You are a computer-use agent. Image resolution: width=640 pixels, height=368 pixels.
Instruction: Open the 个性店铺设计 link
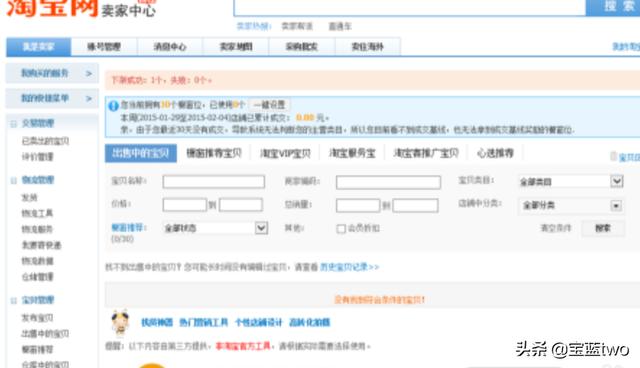(x=258, y=322)
